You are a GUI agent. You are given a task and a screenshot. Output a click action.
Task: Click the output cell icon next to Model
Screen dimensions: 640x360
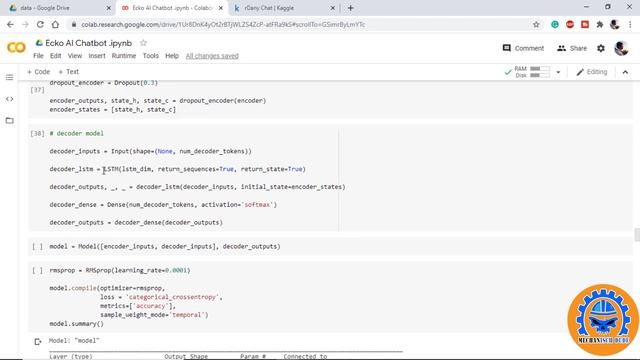pyautogui.click(x=38, y=341)
